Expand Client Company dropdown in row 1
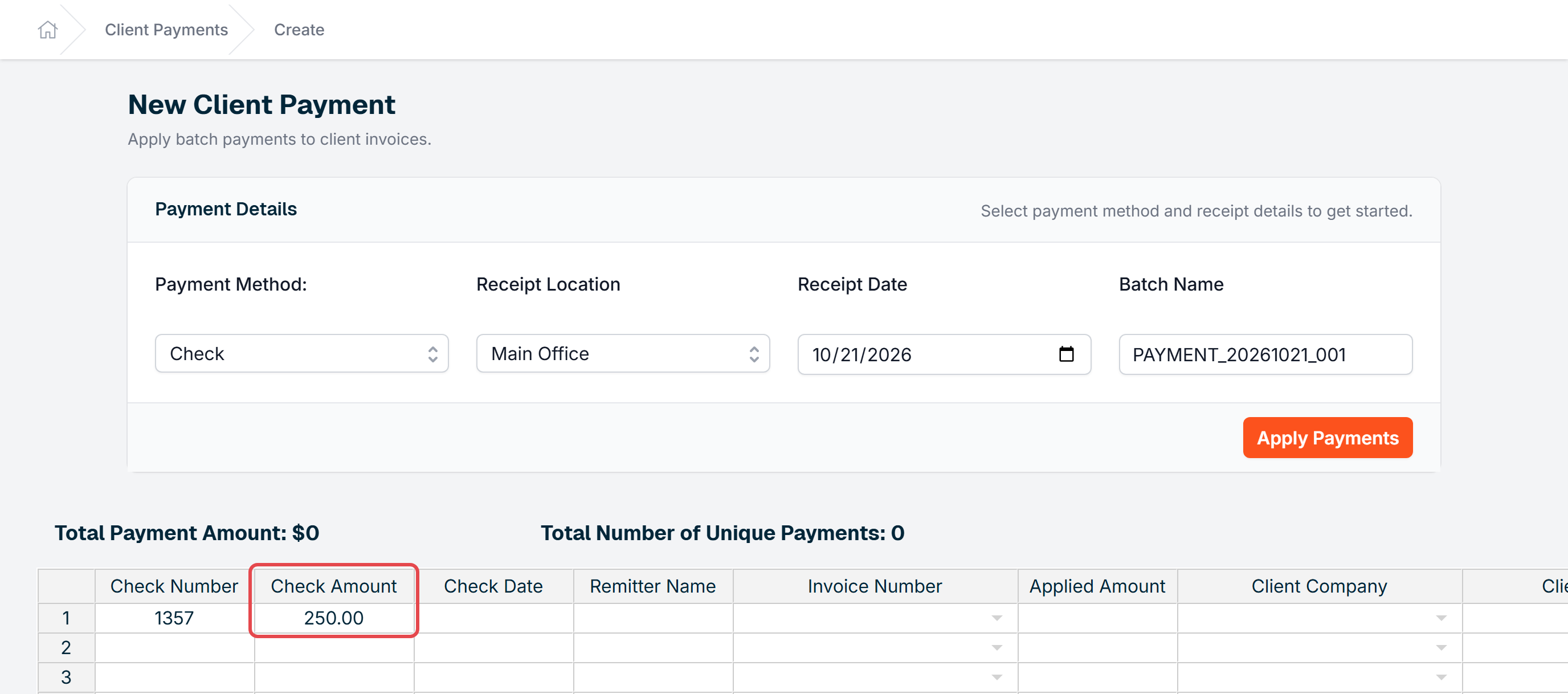 [1441, 619]
